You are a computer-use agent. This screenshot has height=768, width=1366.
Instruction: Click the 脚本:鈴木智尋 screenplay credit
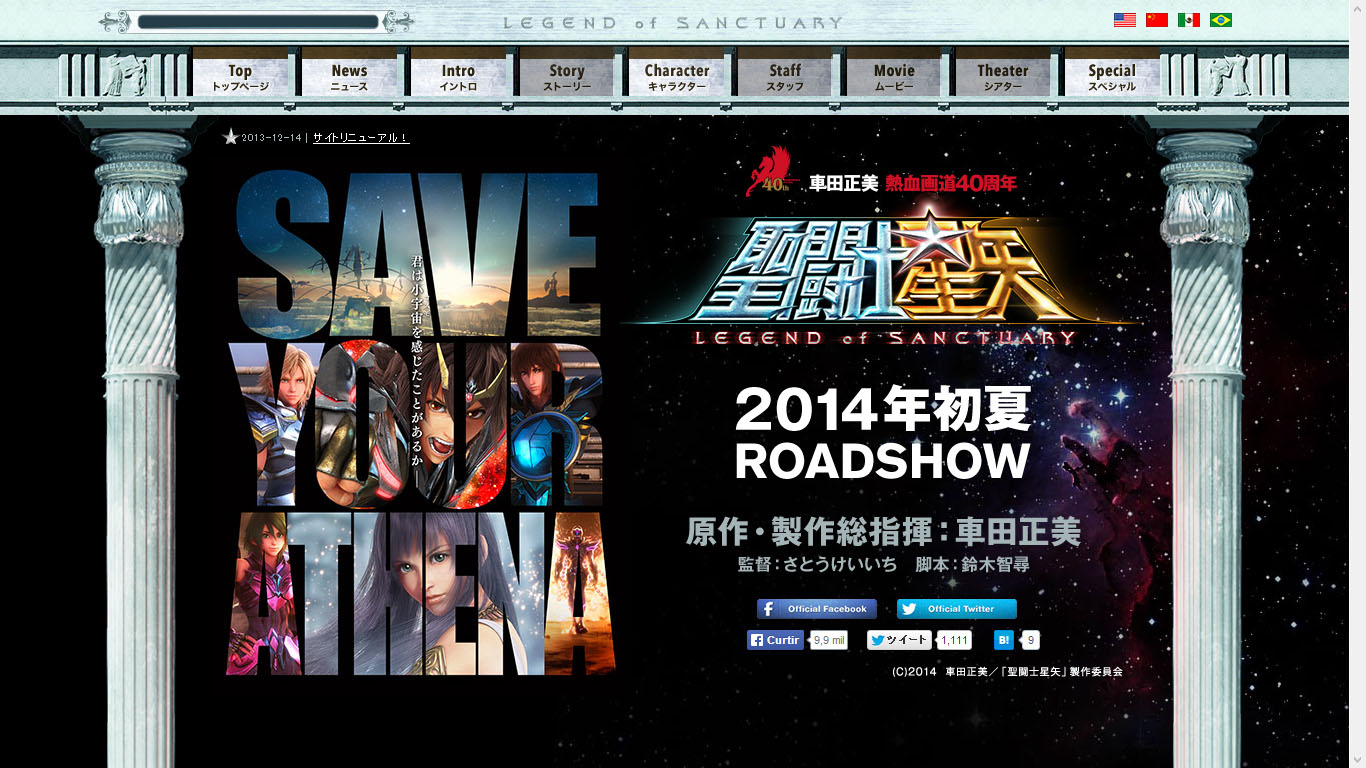point(972,564)
